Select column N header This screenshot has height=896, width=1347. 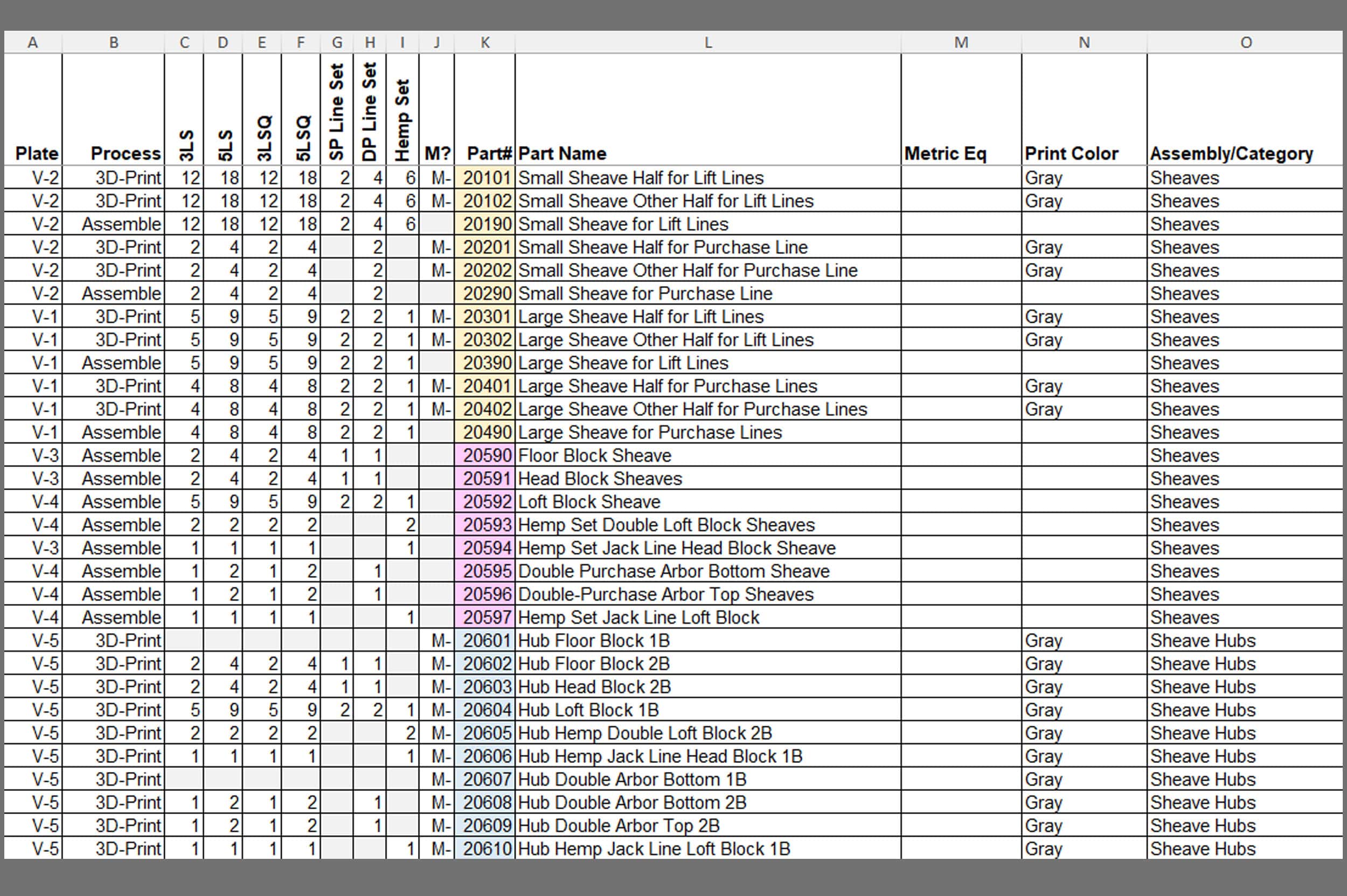pyautogui.click(x=1084, y=42)
